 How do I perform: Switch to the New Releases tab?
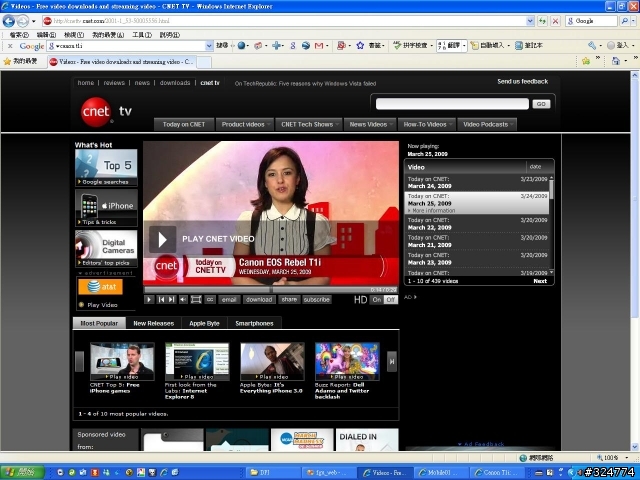154,323
